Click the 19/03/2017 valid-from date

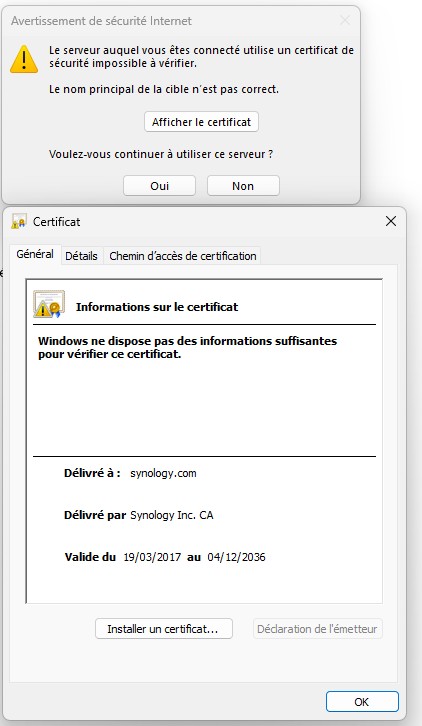(x=152, y=557)
